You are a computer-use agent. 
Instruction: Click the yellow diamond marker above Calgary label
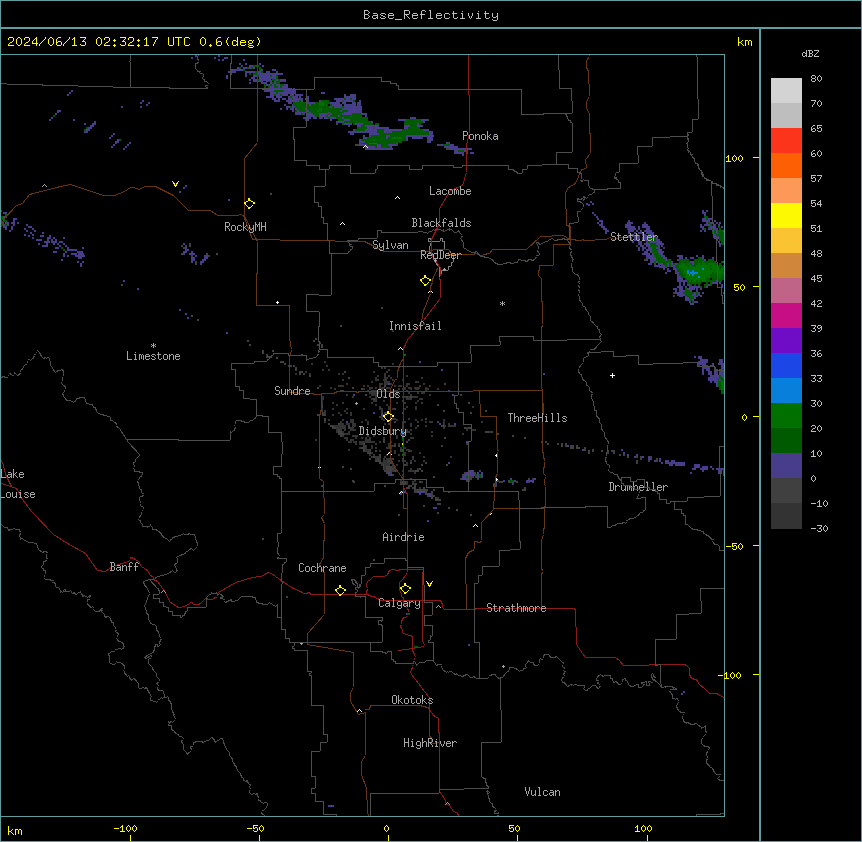[405, 589]
